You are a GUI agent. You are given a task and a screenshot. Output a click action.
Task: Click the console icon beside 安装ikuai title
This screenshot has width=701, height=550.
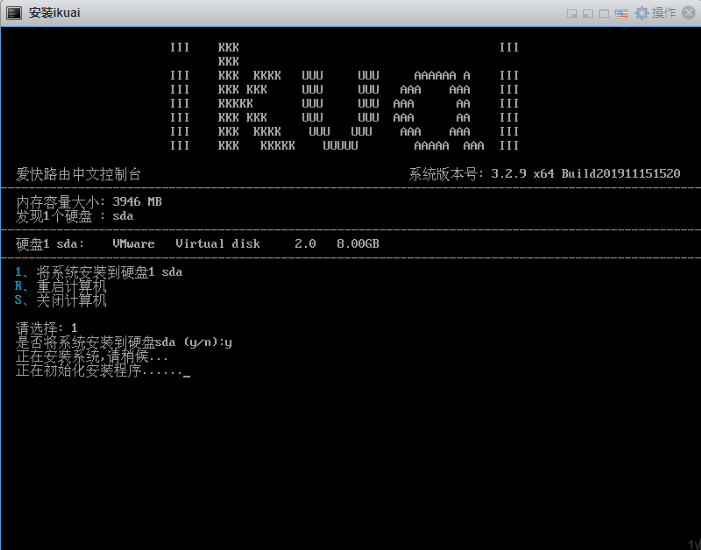click(x=14, y=13)
